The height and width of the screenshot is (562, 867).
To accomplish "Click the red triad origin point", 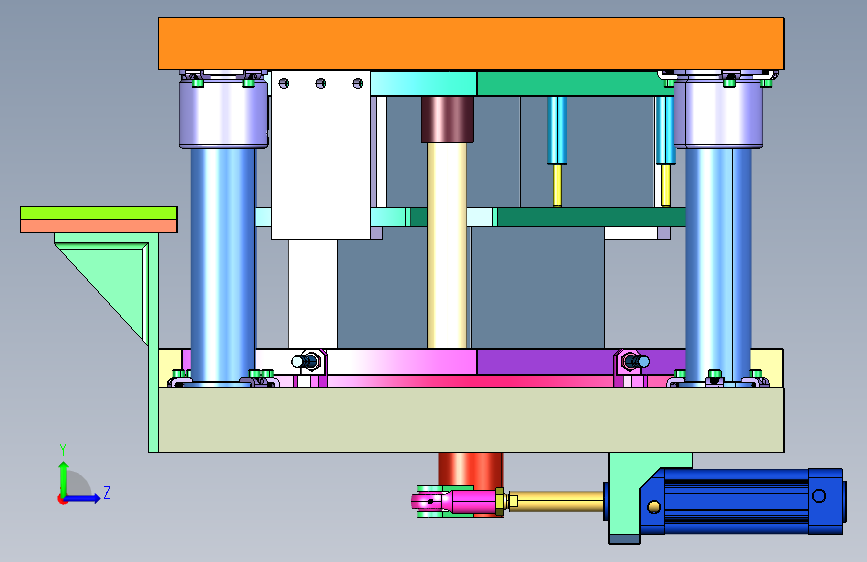I will pyautogui.click(x=62, y=499).
